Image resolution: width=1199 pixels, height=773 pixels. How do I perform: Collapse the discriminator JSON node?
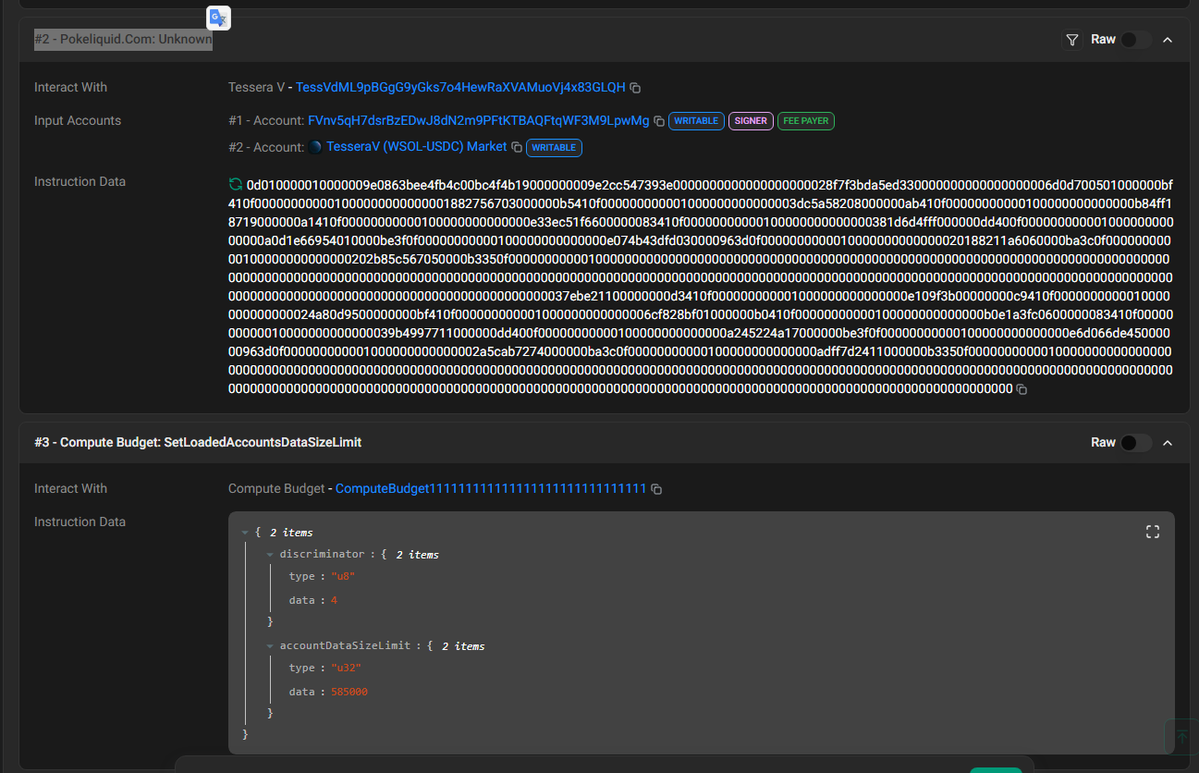[x=270, y=554]
